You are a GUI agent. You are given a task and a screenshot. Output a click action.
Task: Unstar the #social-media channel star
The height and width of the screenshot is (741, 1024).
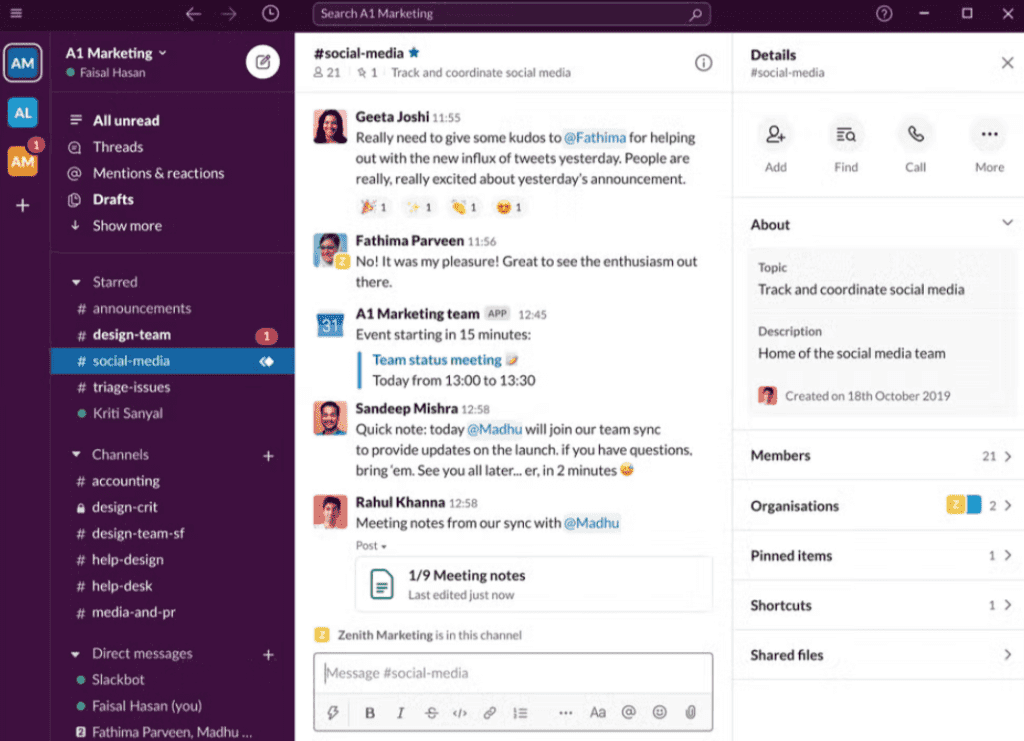pos(414,53)
